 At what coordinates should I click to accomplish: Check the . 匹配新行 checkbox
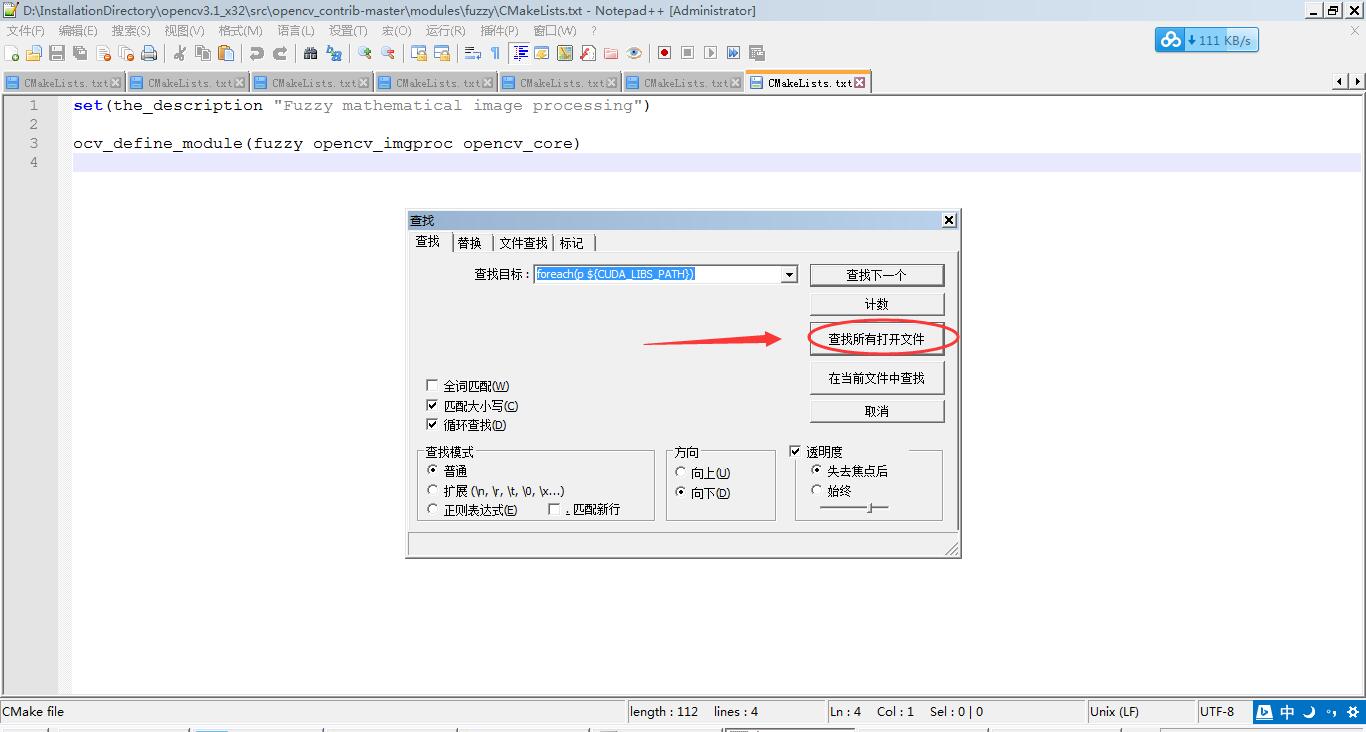point(554,510)
